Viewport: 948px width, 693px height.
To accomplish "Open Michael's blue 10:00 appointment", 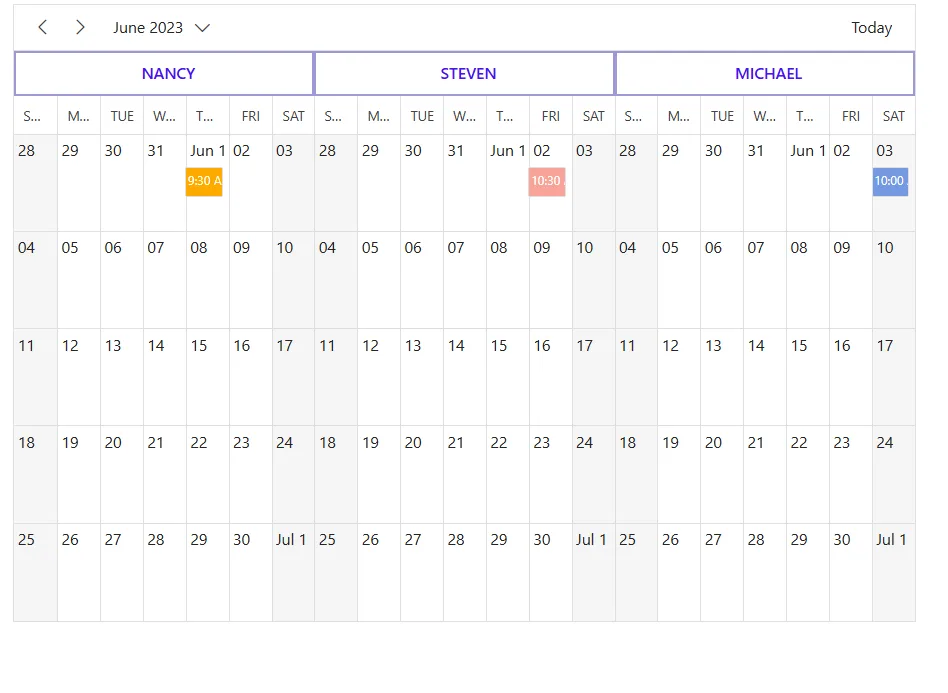I will (x=891, y=181).
